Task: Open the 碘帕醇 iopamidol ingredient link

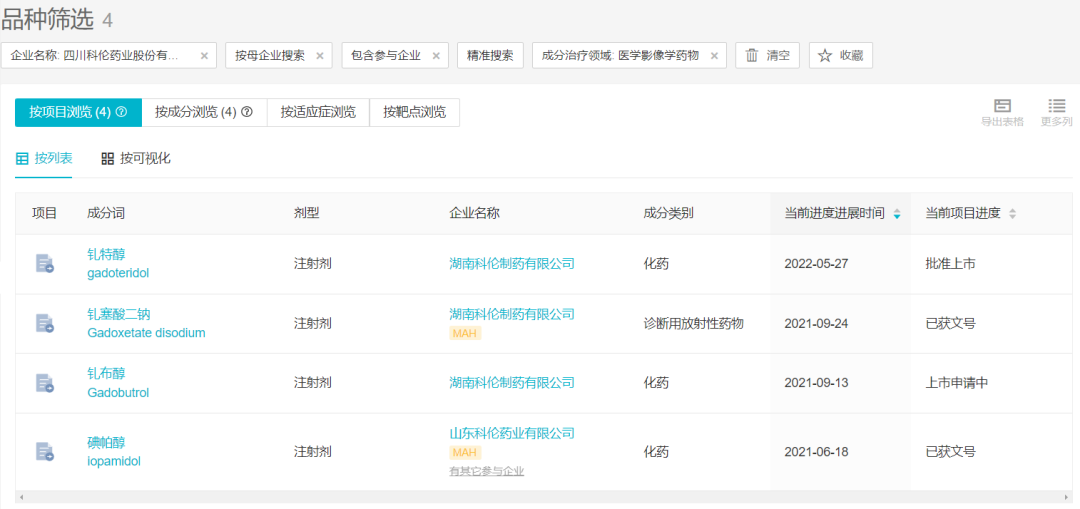Action: click(114, 452)
